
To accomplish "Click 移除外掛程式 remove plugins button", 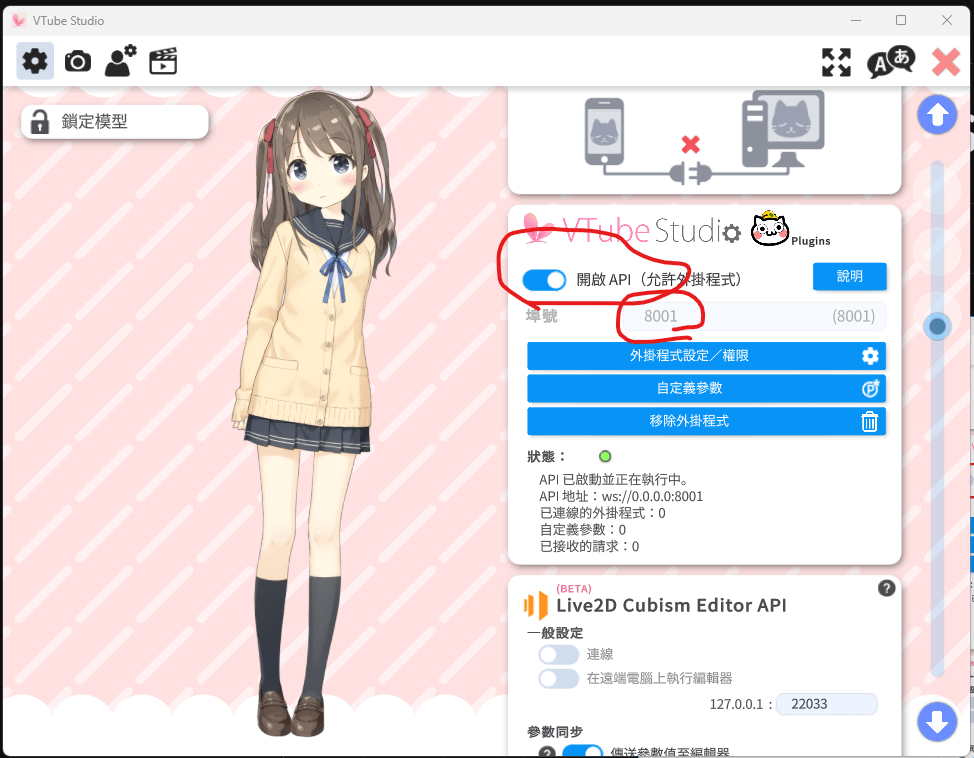I will coord(706,421).
